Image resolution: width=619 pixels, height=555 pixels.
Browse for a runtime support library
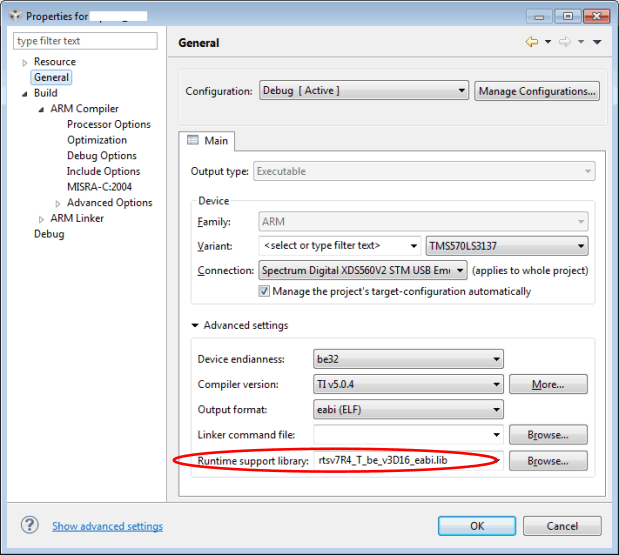[548, 461]
